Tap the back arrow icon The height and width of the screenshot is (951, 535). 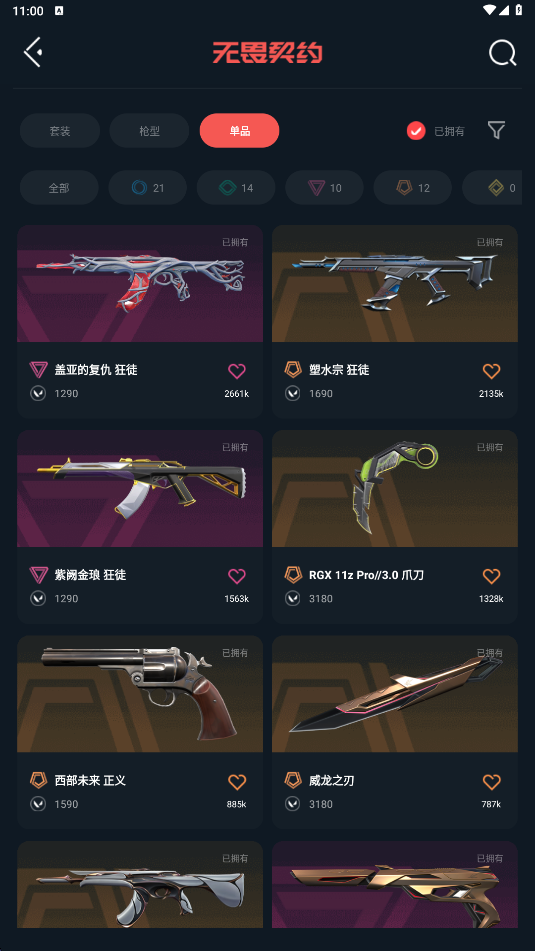tap(33, 52)
